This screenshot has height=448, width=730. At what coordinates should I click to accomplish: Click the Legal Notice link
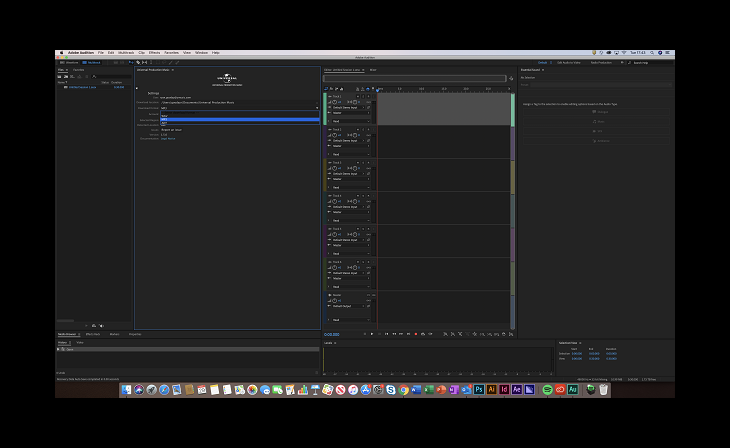point(168,138)
